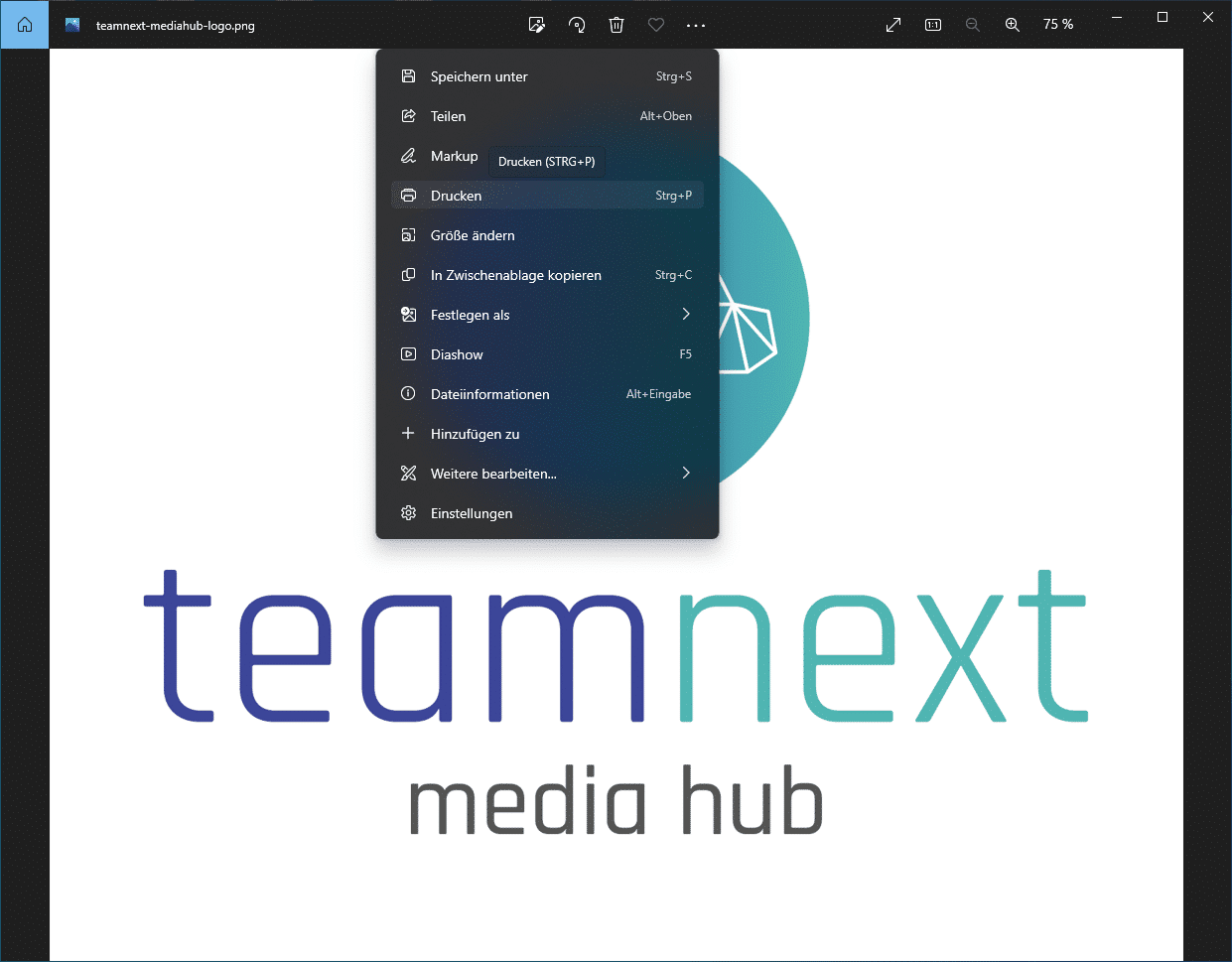Close the Photos window
Image resolution: width=1232 pixels, height=962 pixels.
pos(1208,17)
